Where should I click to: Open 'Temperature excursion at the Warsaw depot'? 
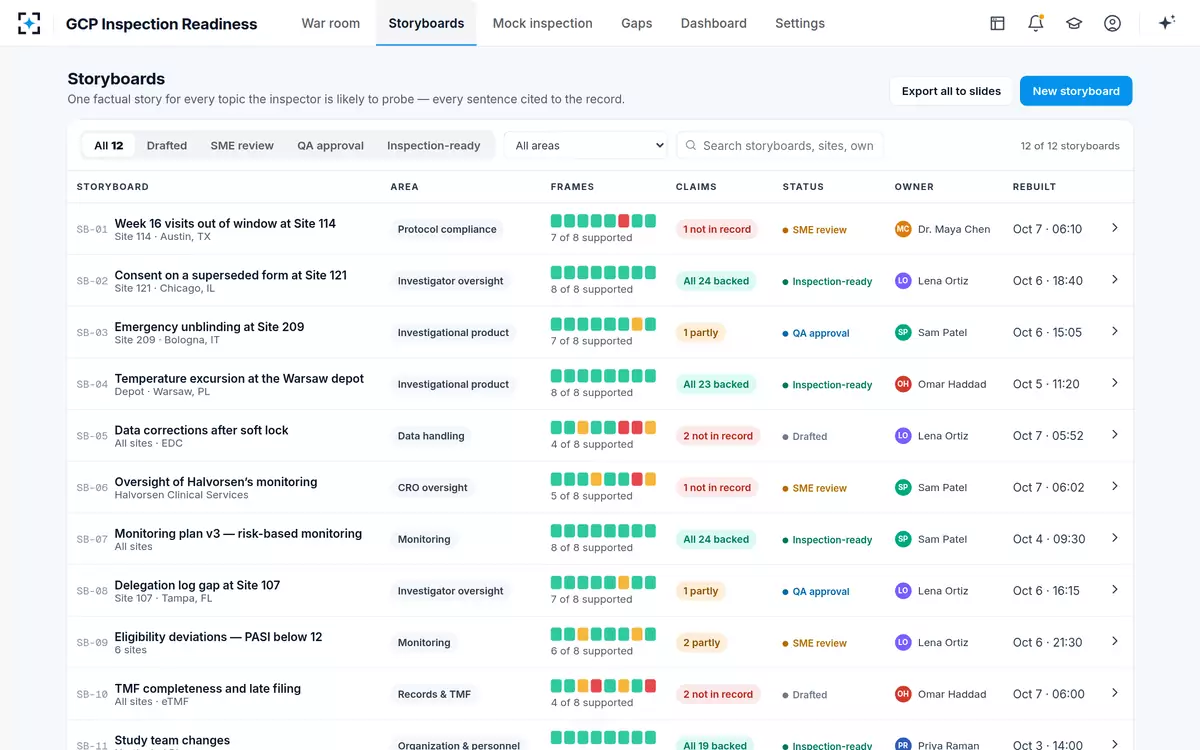click(239, 378)
